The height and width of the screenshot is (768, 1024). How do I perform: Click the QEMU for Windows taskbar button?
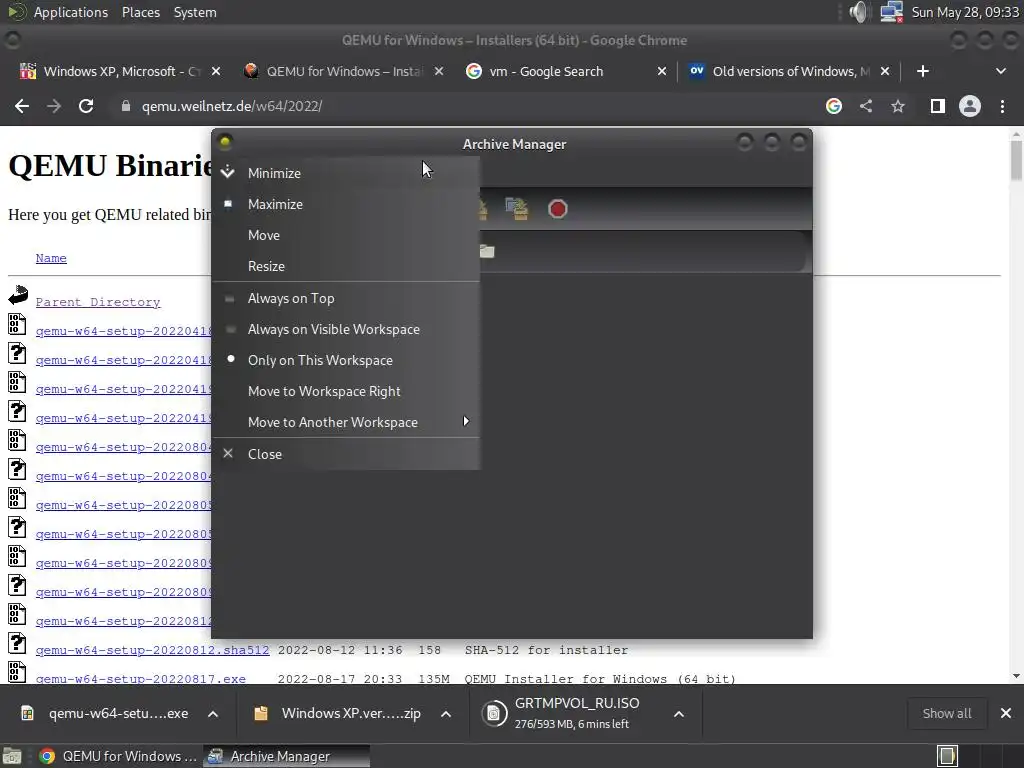click(x=118, y=756)
